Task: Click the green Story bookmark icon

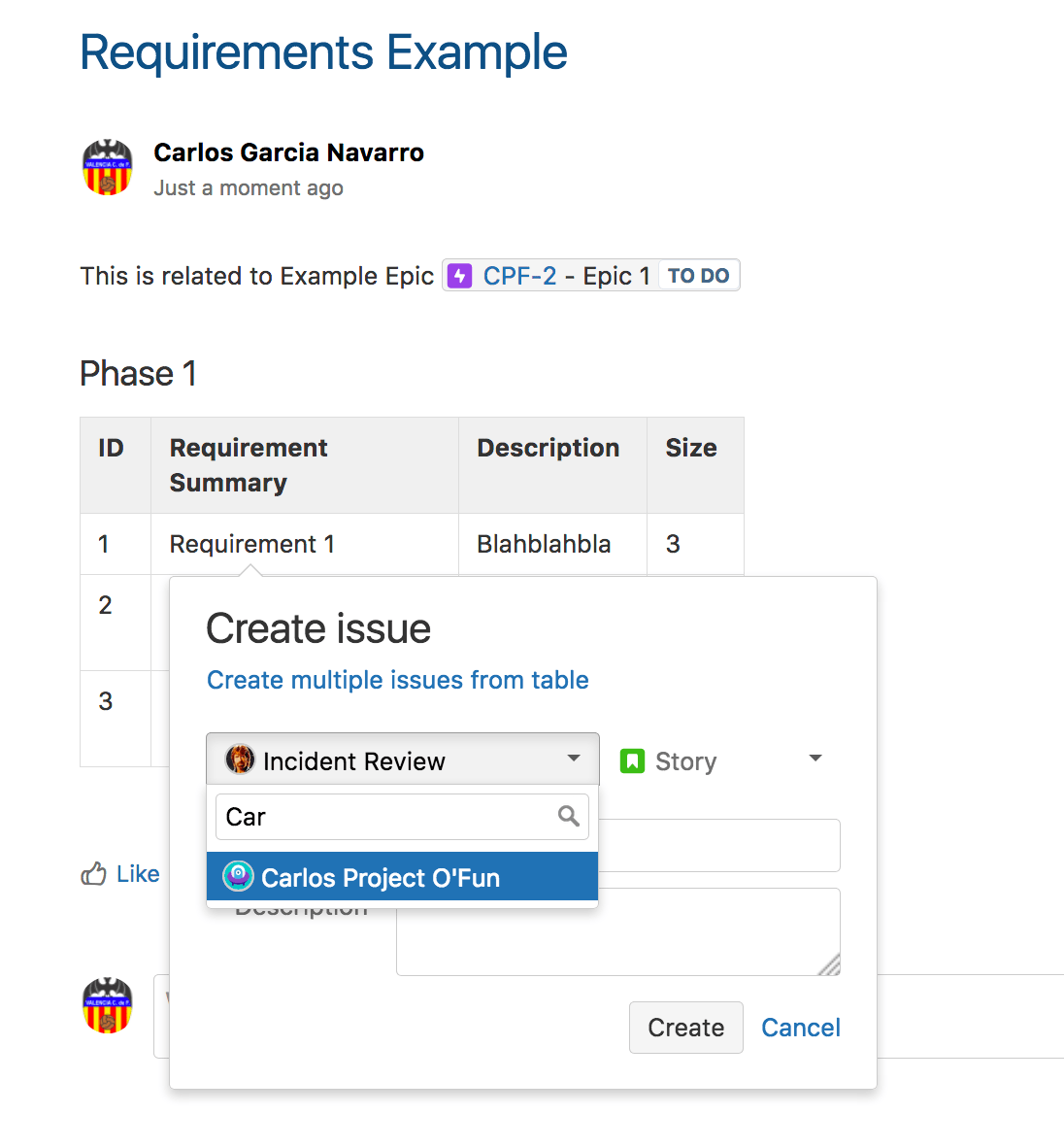Action: pyautogui.click(x=632, y=760)
